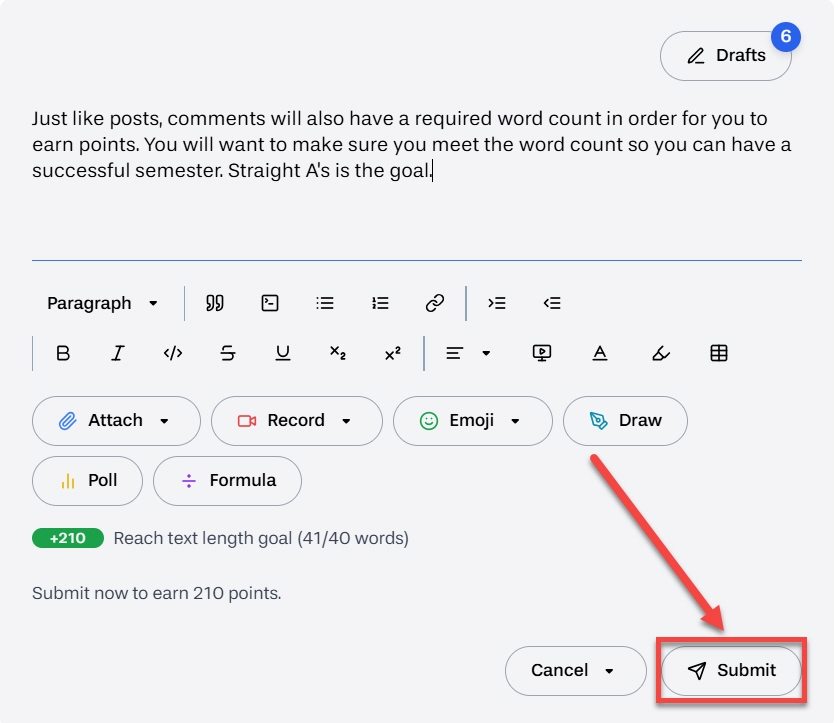The image size is (838, 723).
Task: Create a numbered list
Action: [x=380, y=303]
